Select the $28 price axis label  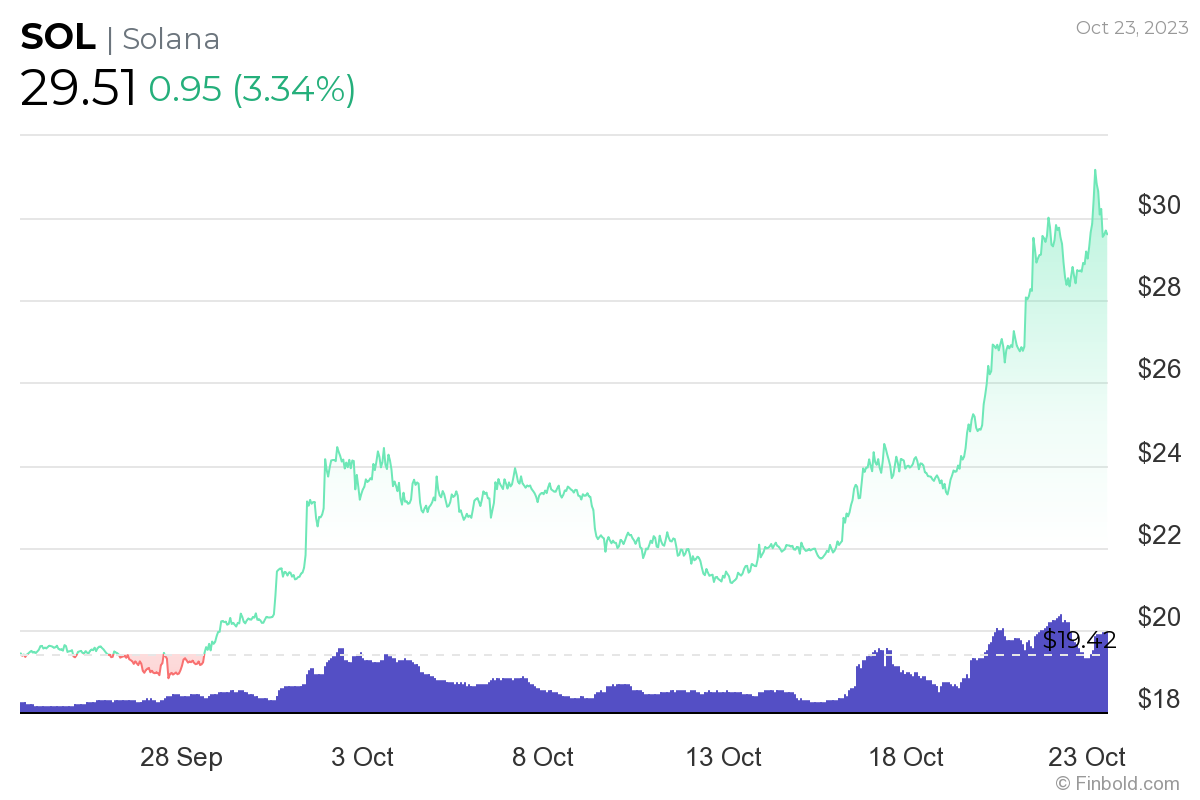coord(1159,288)
